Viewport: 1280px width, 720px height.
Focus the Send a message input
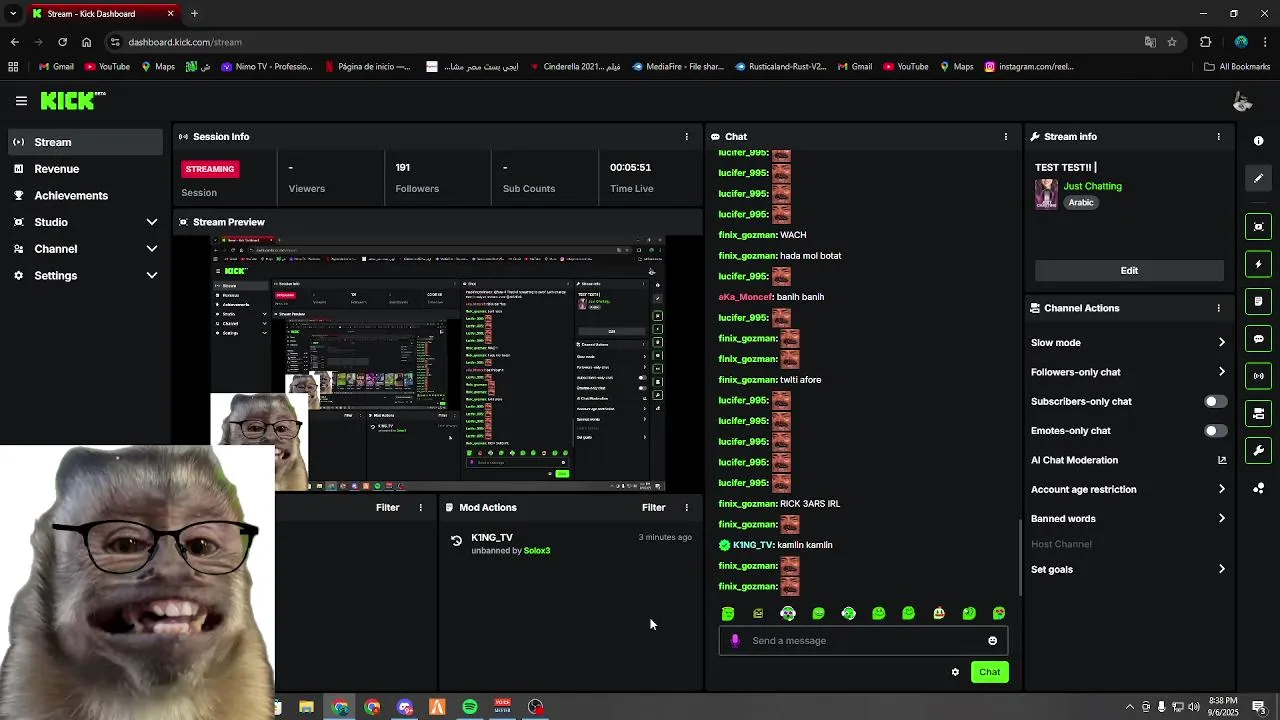(x=863, y=641)
